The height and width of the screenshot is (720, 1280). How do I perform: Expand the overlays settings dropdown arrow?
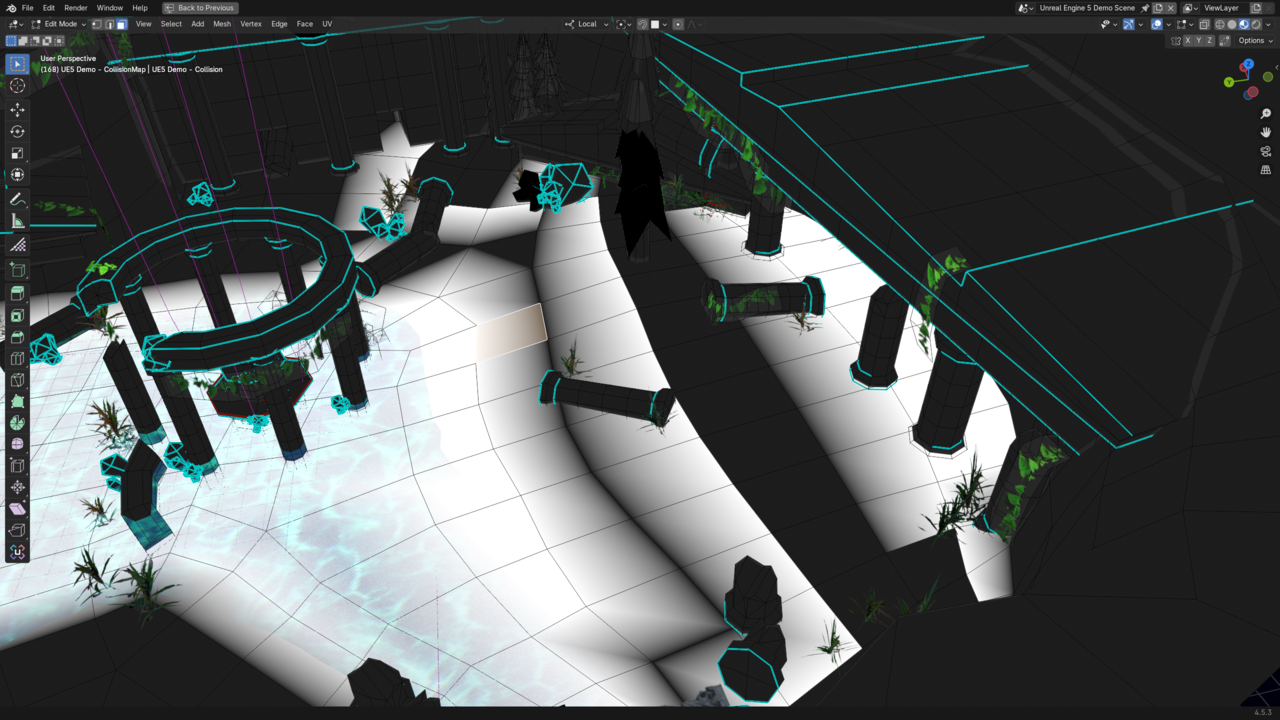coord(1169,24)
